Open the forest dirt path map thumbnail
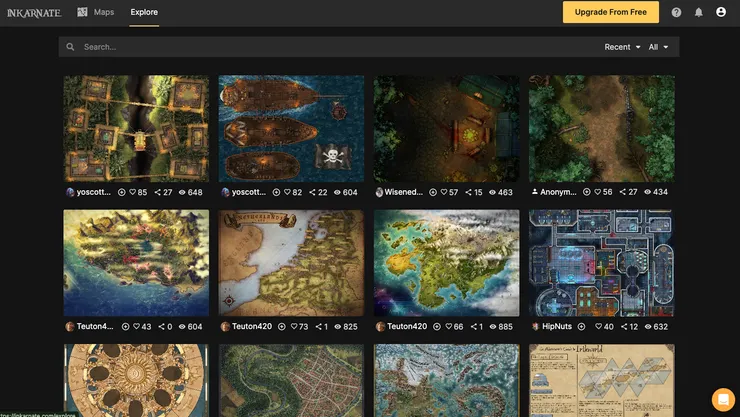The width and height of the screenshot is (740, 417). click(602, 129)
